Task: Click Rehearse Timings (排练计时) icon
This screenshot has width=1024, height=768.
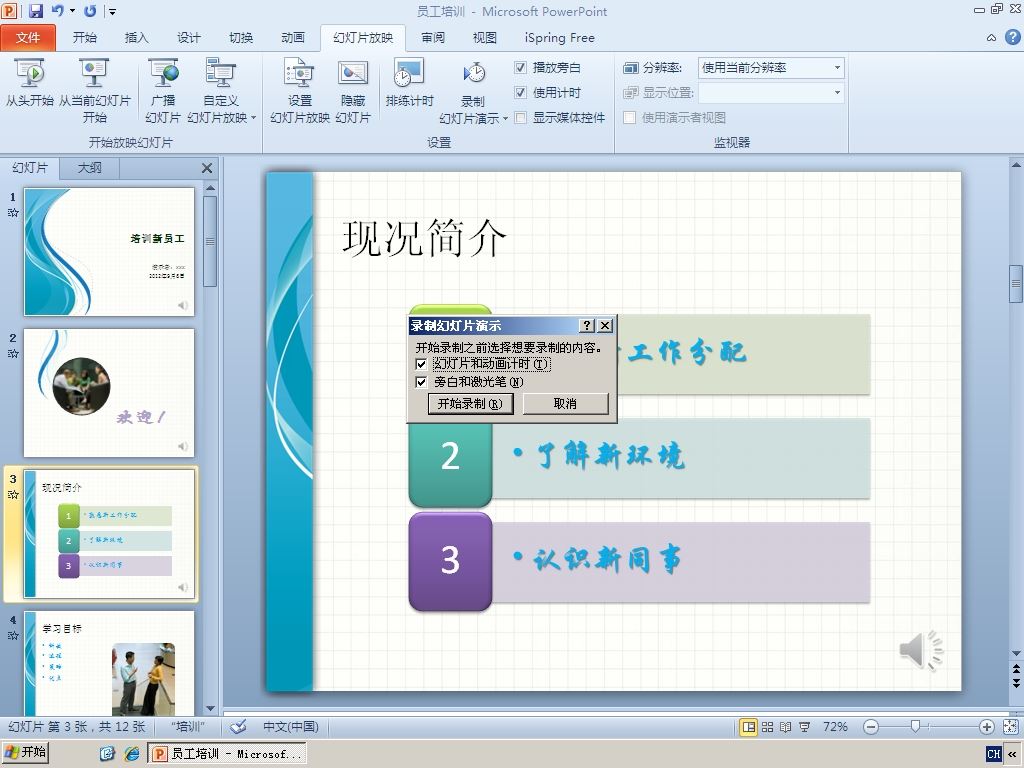Action: (x=409, y=82)
